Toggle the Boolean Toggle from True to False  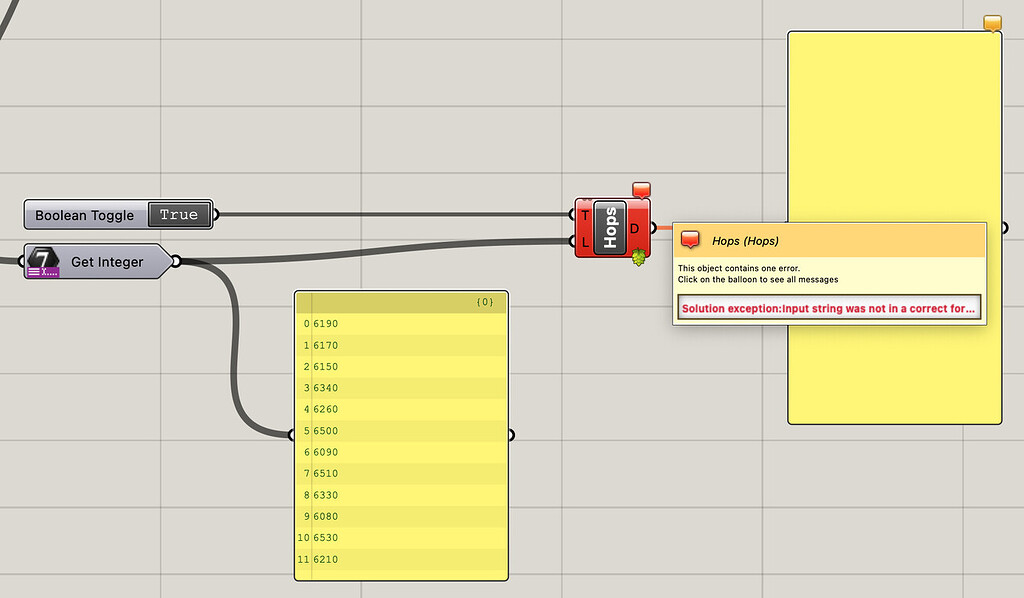point(179,214)
